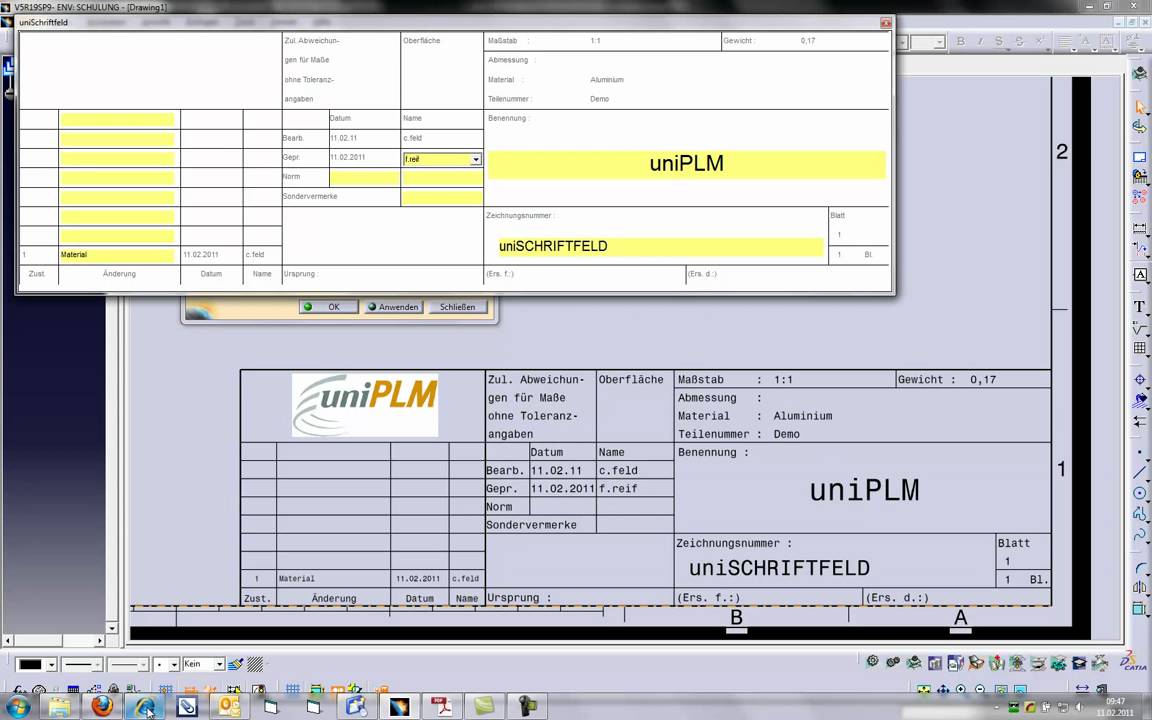
Task: Open the second line thickness dropdown
Action: pos(143,665)
